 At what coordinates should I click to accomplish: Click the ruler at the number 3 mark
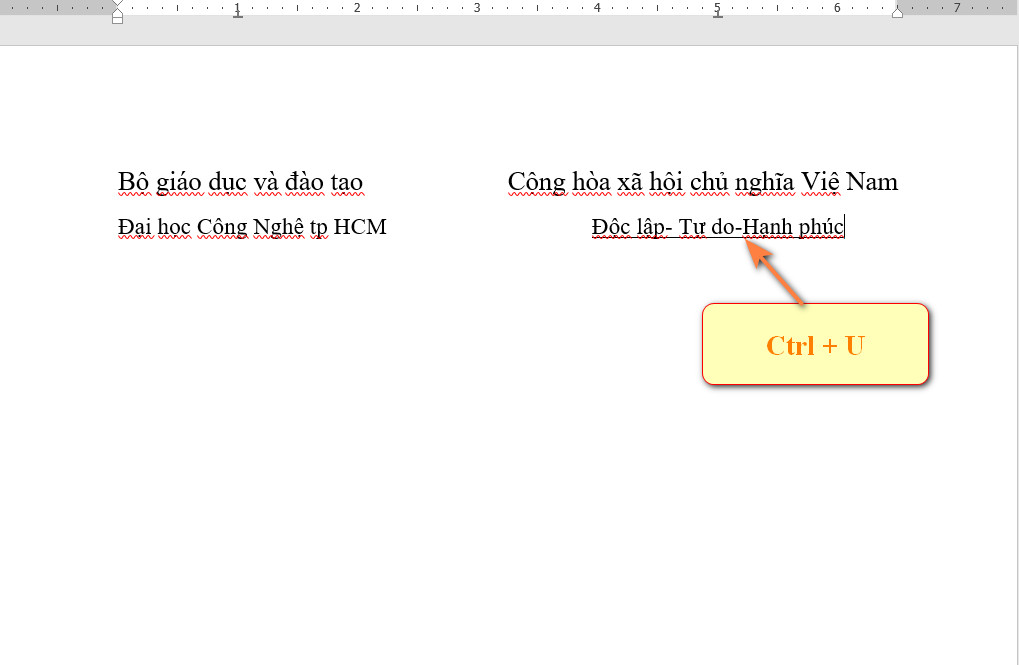pyautogui.click(x=477, y=8)
